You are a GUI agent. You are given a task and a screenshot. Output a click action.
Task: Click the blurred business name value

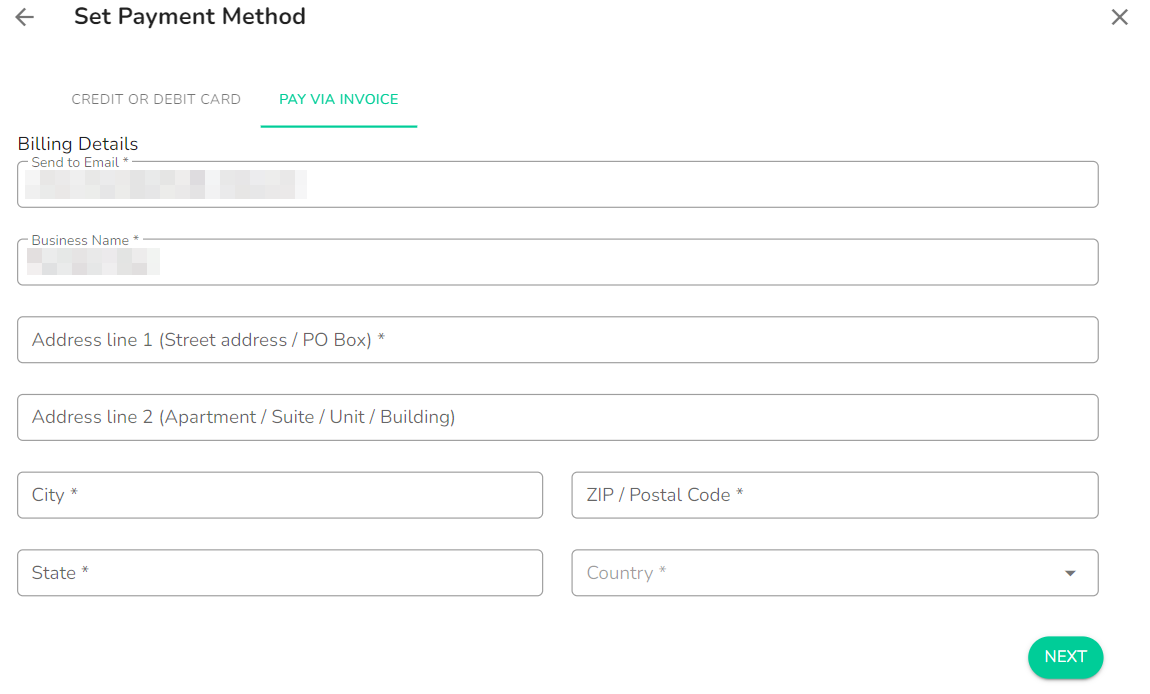(93, 262)
